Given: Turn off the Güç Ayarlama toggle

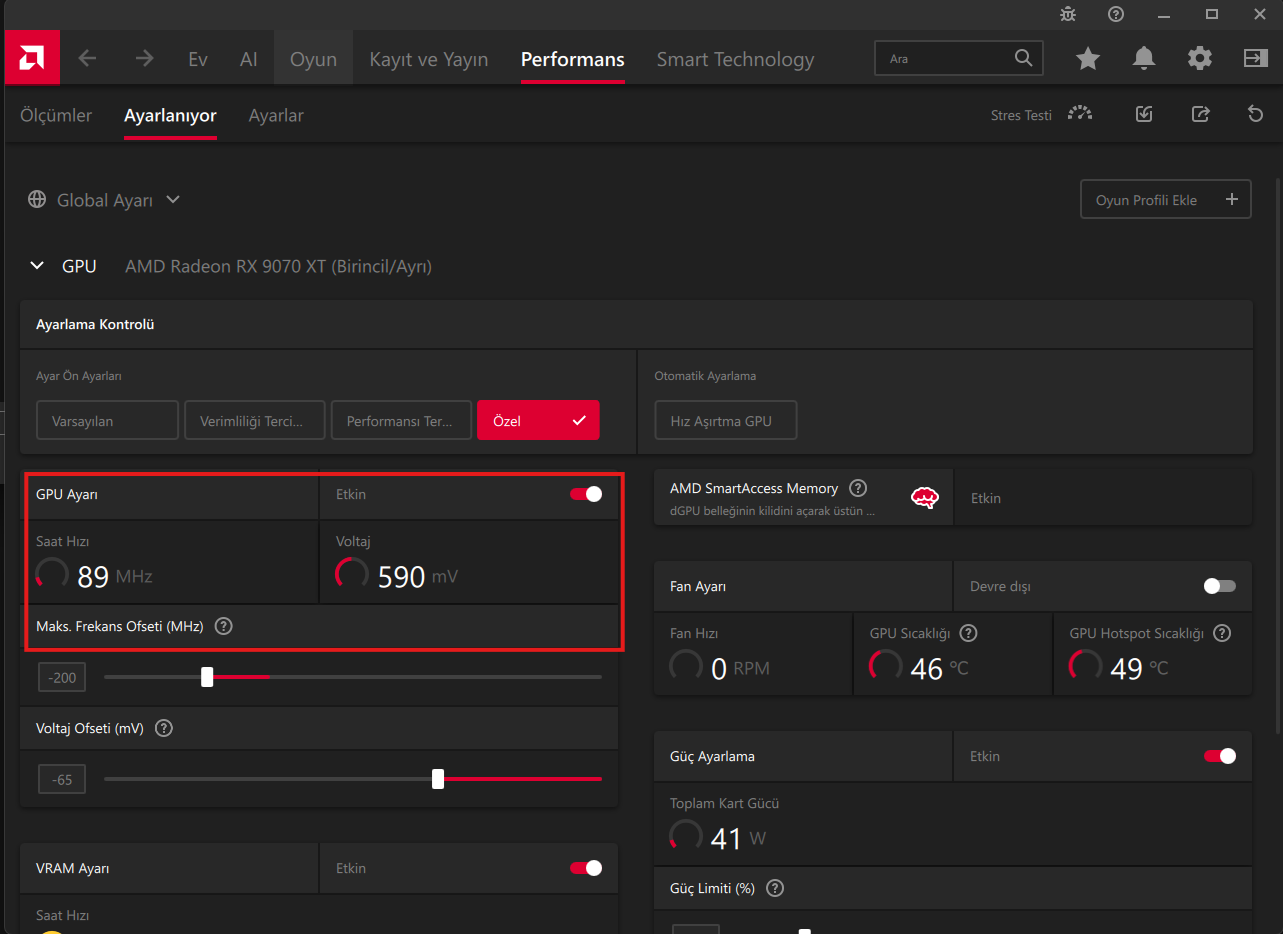Looking at the screenshot, I should pos(1220,756).
